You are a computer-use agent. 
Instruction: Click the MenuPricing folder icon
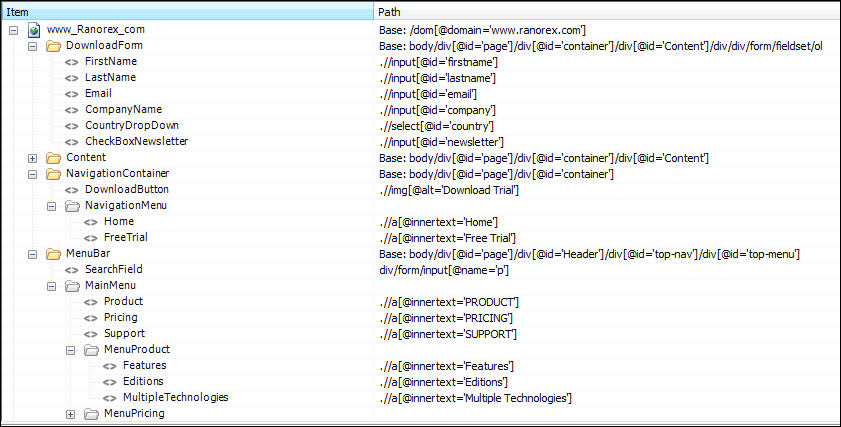pos(91,414)
